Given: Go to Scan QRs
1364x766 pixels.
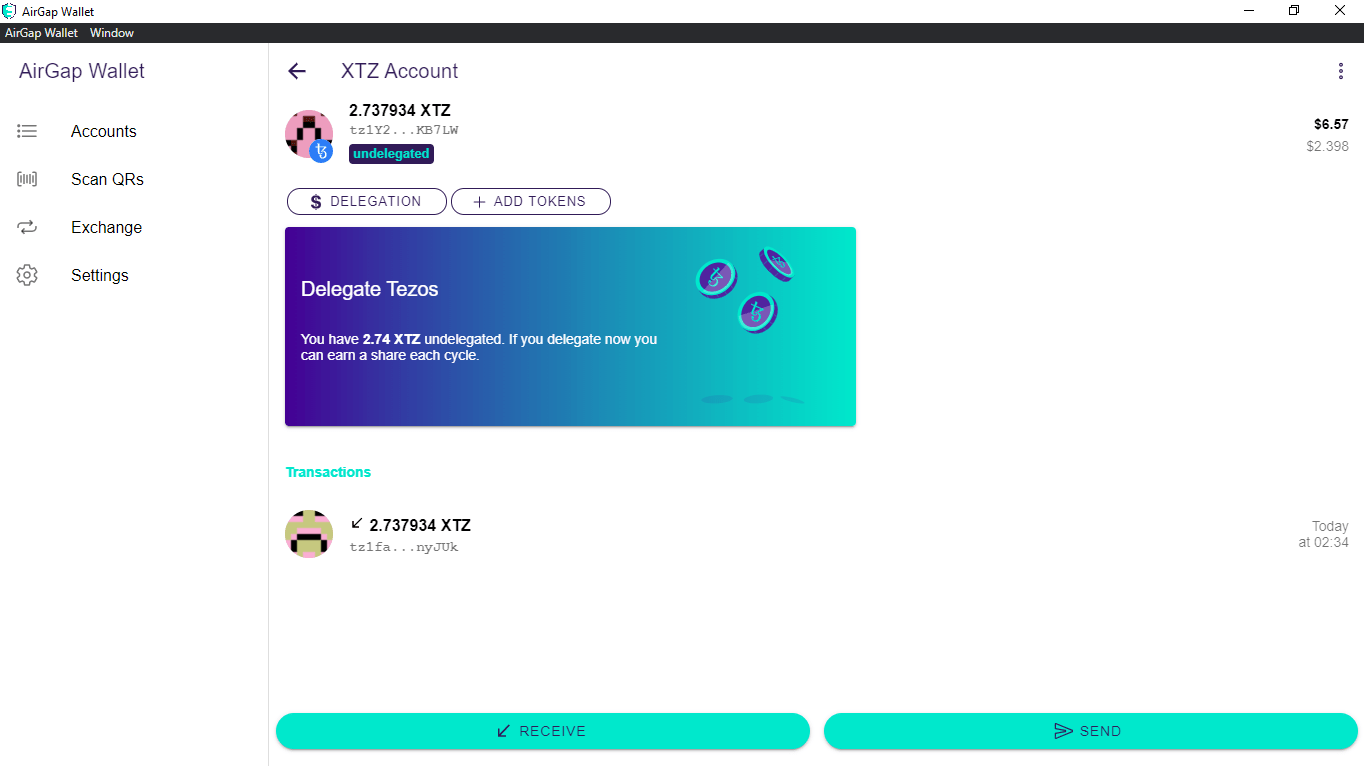Looking at the screenshot, I should tap(107, 179).
